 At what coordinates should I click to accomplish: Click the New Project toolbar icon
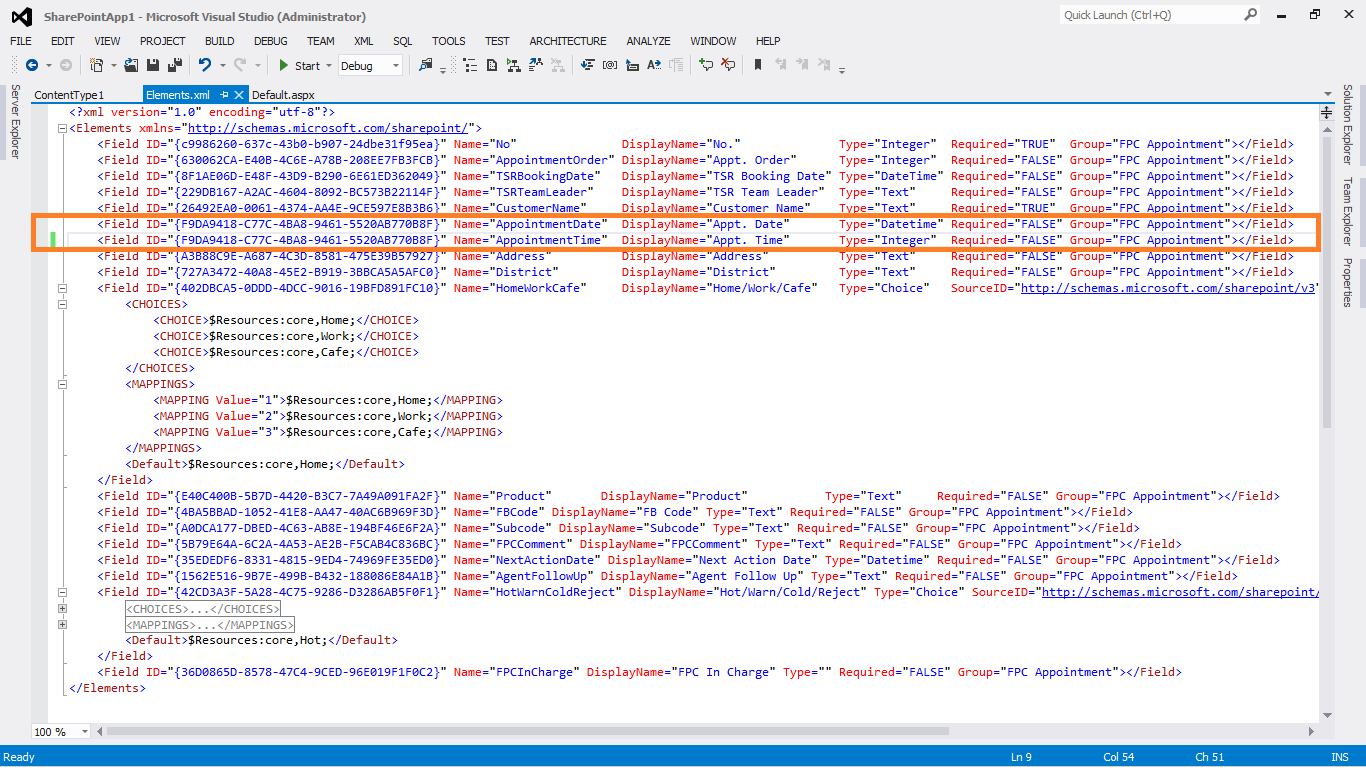coord(96,65)
